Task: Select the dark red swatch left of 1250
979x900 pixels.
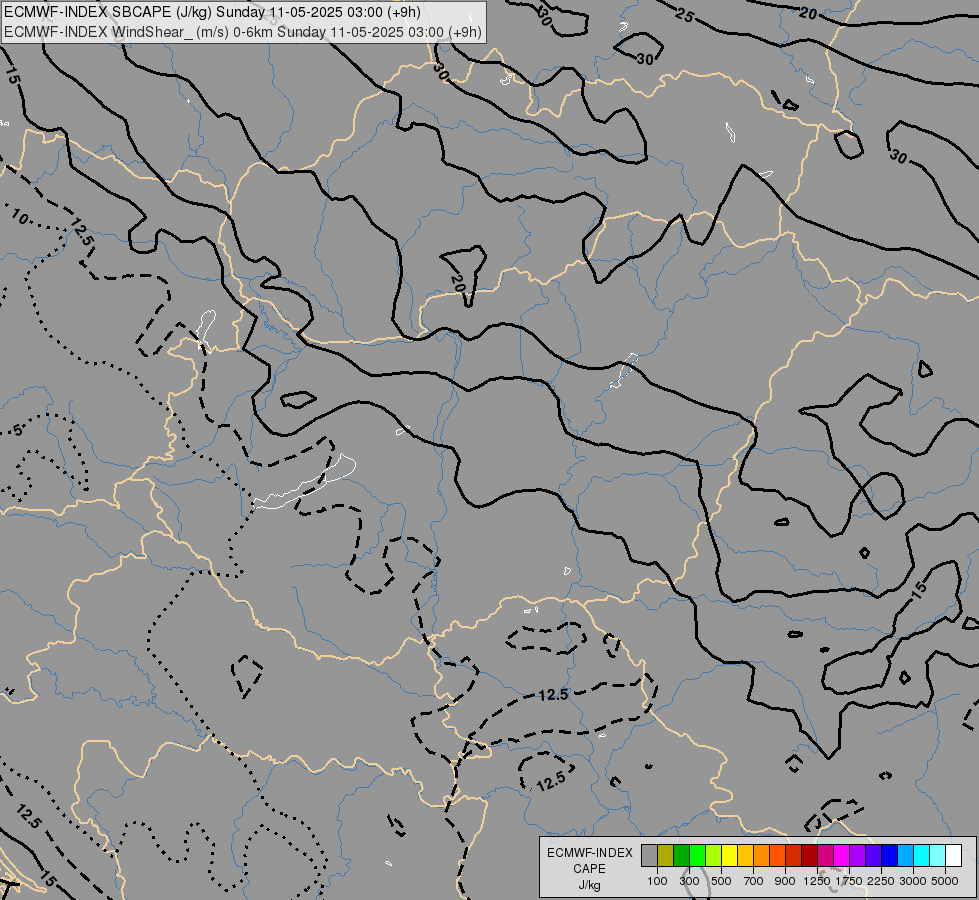Action: (809, 855)
